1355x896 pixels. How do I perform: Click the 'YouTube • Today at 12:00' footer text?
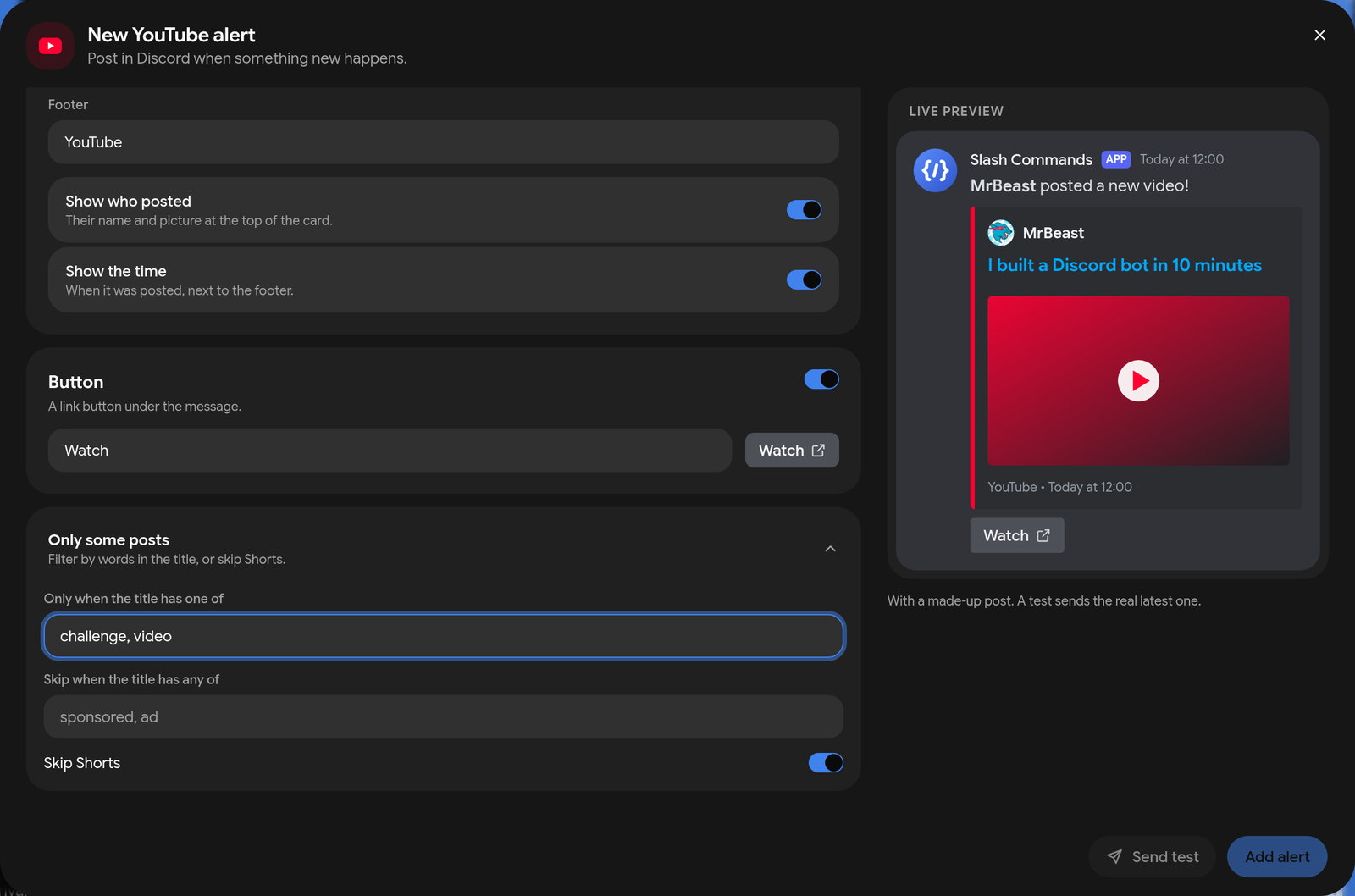[1059, 487]
